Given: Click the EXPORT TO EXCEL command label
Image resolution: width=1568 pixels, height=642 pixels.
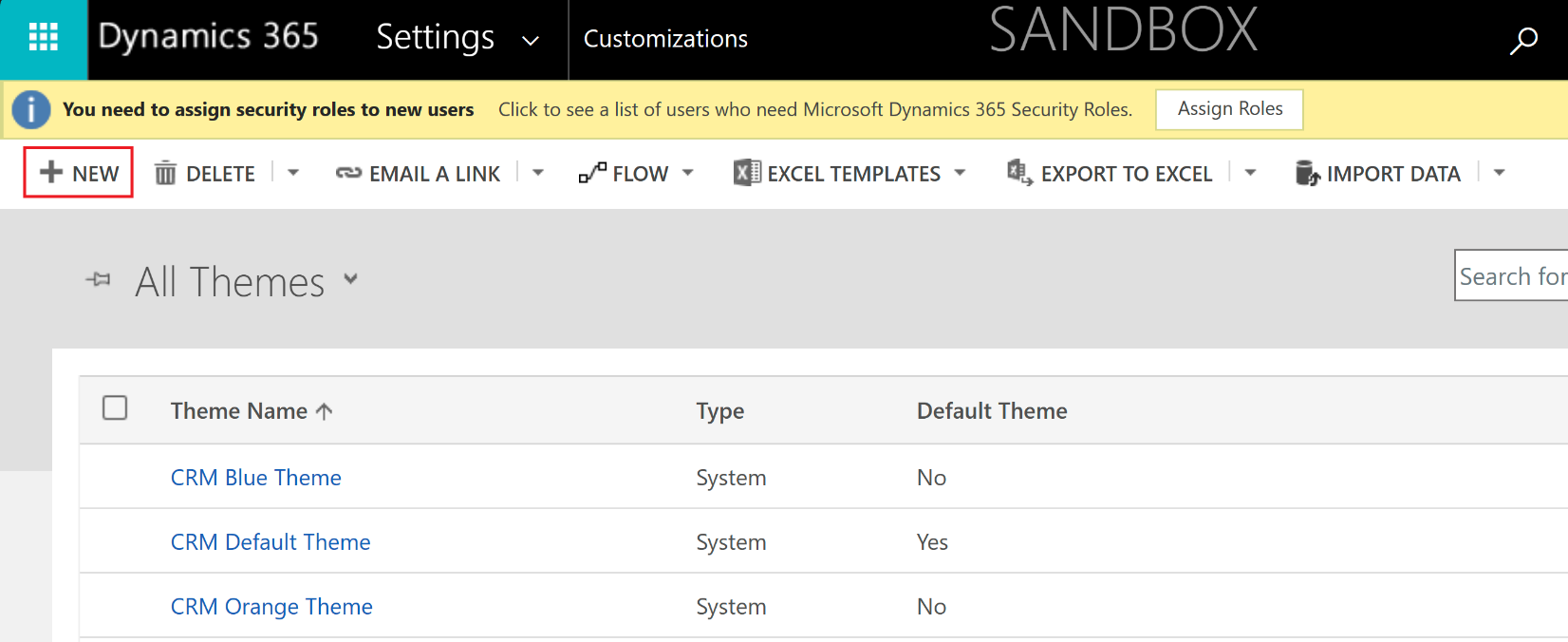Looking at the screenshot, I should [x=1127, y=174].
